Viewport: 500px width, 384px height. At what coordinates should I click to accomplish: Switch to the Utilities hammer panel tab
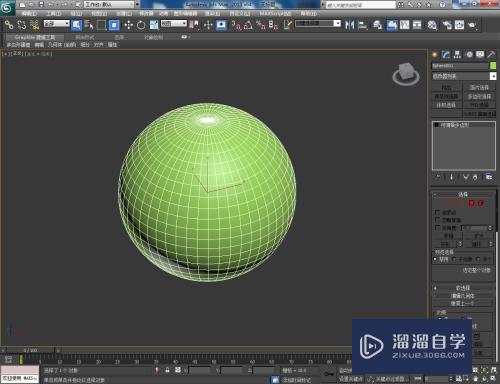(x=491, y=54)
